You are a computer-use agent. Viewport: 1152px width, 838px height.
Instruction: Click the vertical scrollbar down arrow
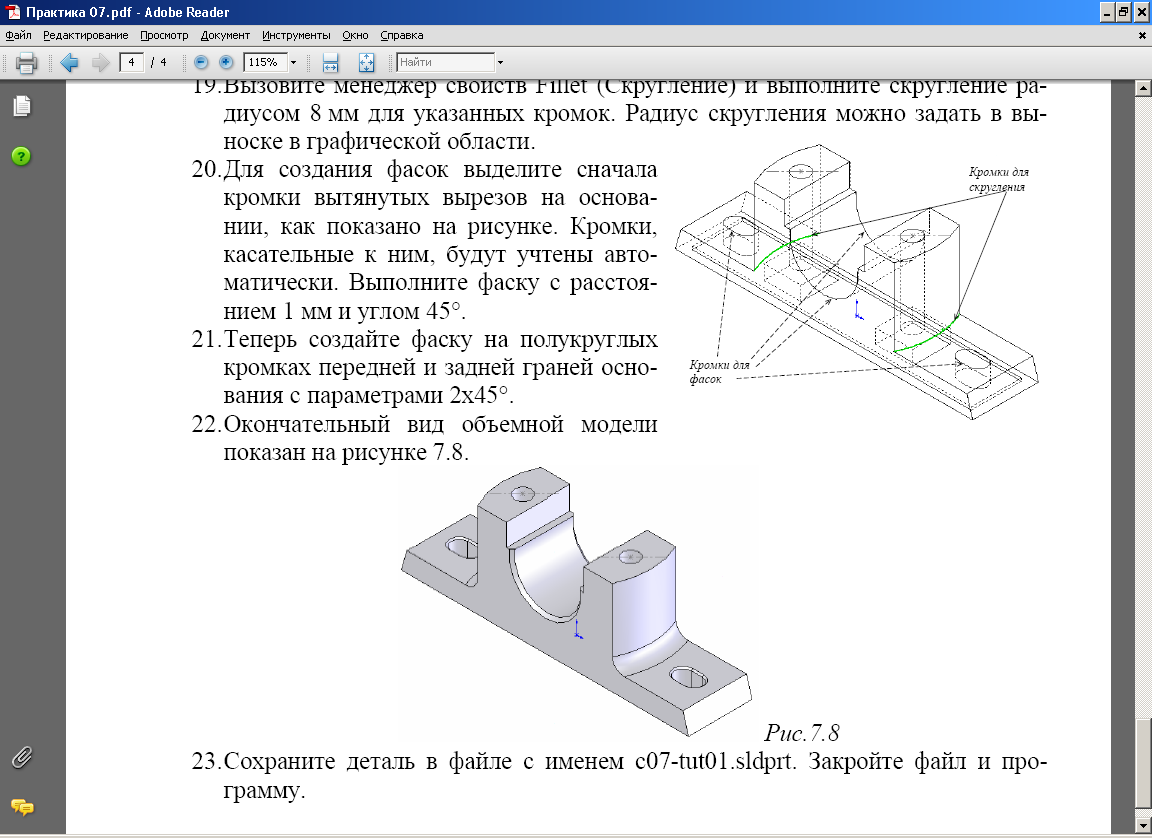pos(1142,826)
